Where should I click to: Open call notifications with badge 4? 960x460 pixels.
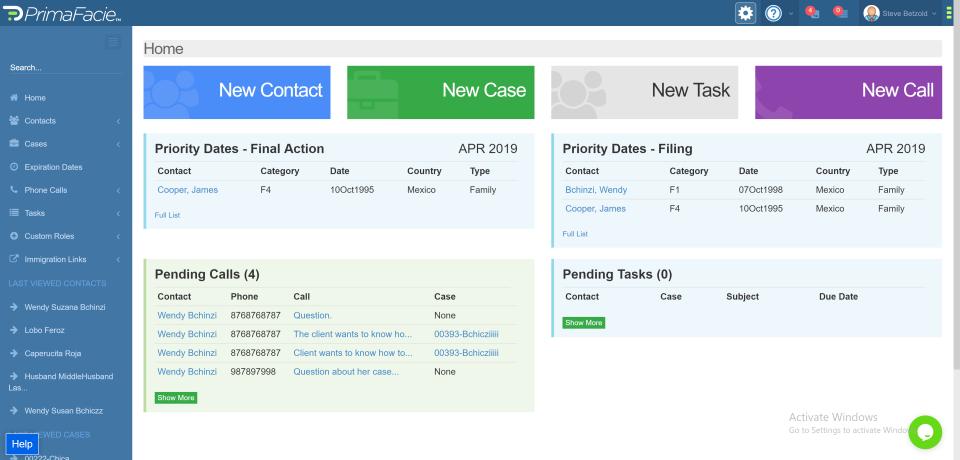[x=812, y=13]
